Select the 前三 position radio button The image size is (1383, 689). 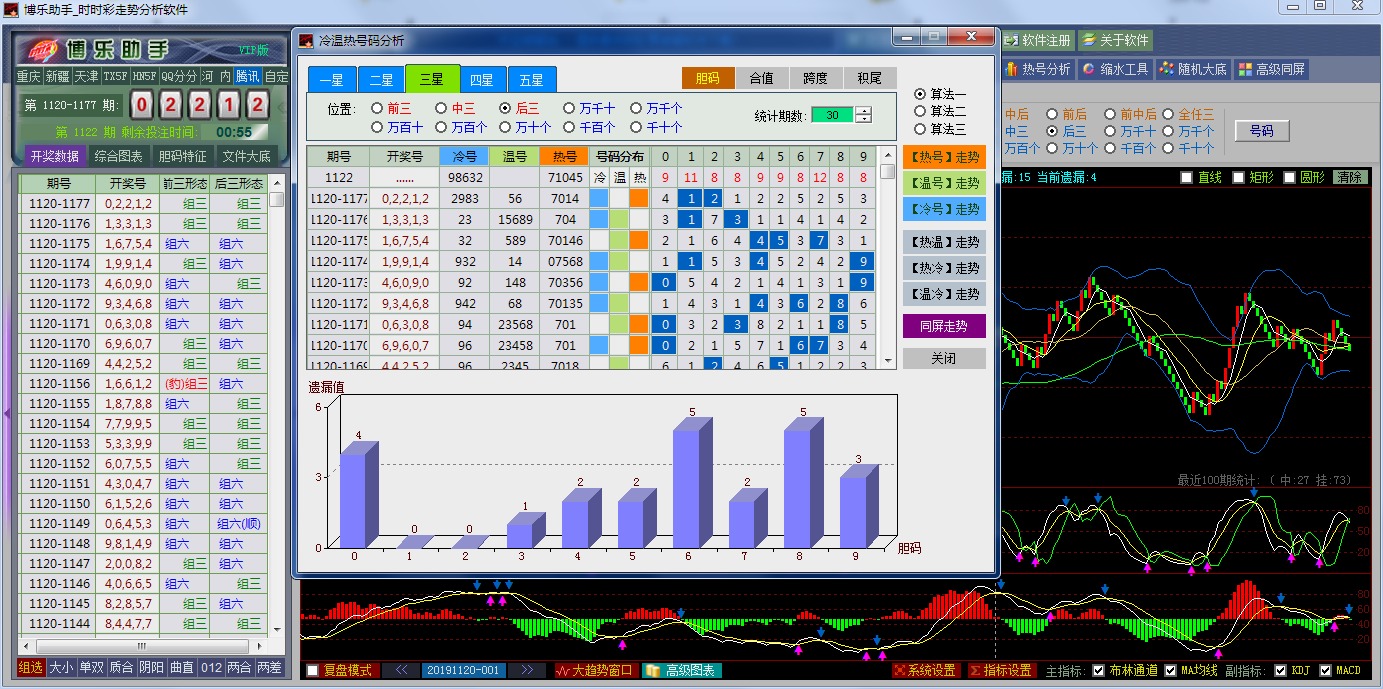377,108
